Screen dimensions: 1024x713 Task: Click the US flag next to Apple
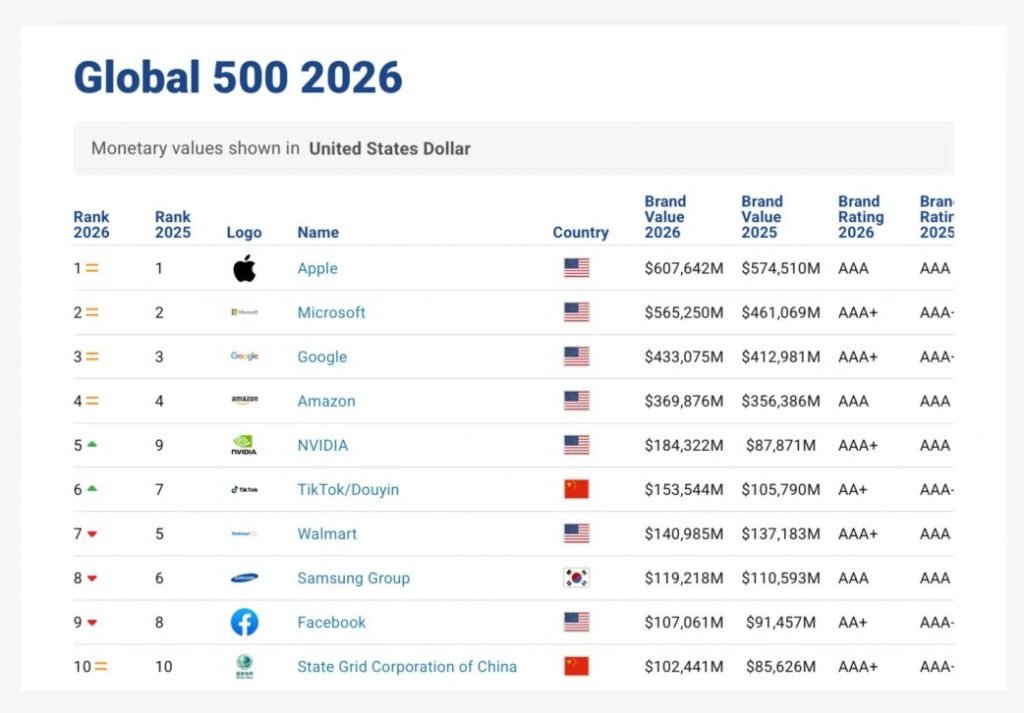tap(575, 268)
